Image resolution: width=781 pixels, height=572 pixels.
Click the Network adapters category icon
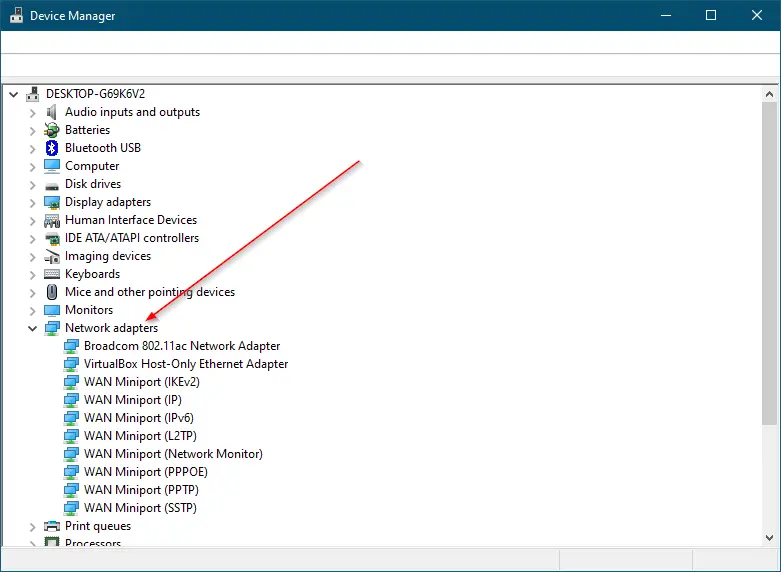[x=52, y=328]
